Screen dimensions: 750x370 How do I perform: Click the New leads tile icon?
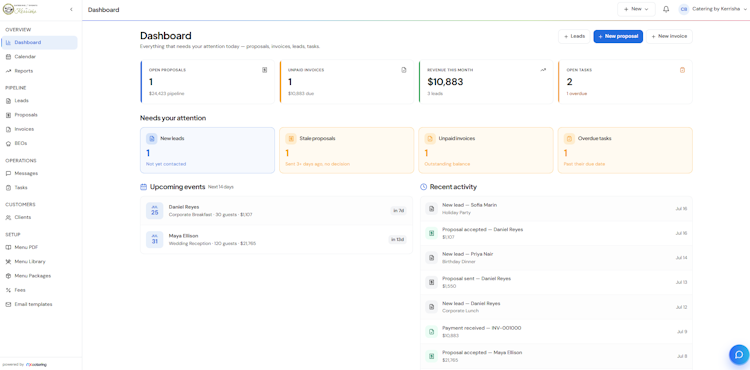point(152,139)
